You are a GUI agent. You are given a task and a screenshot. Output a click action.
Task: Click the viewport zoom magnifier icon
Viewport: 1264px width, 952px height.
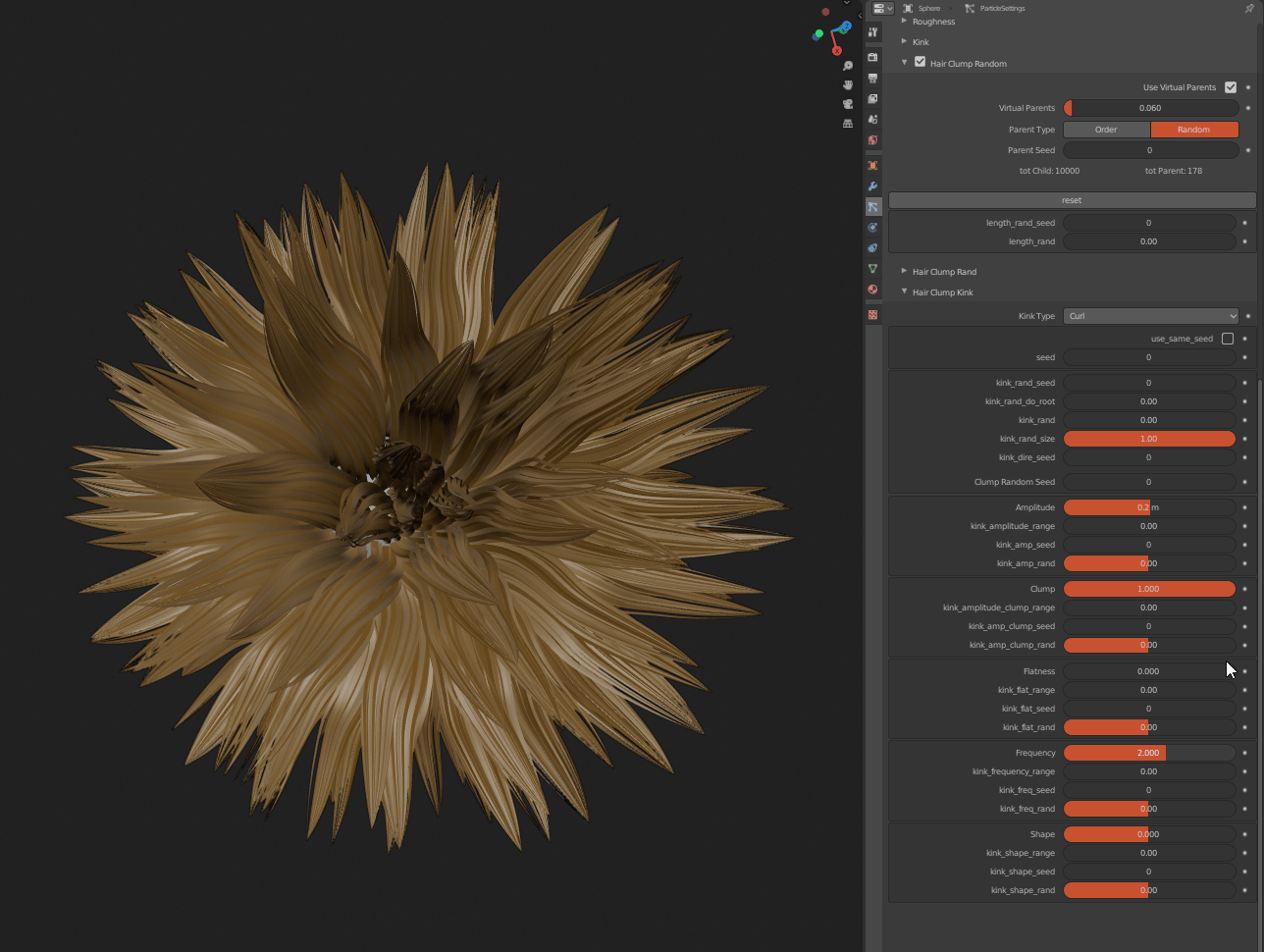click(848, 66)
